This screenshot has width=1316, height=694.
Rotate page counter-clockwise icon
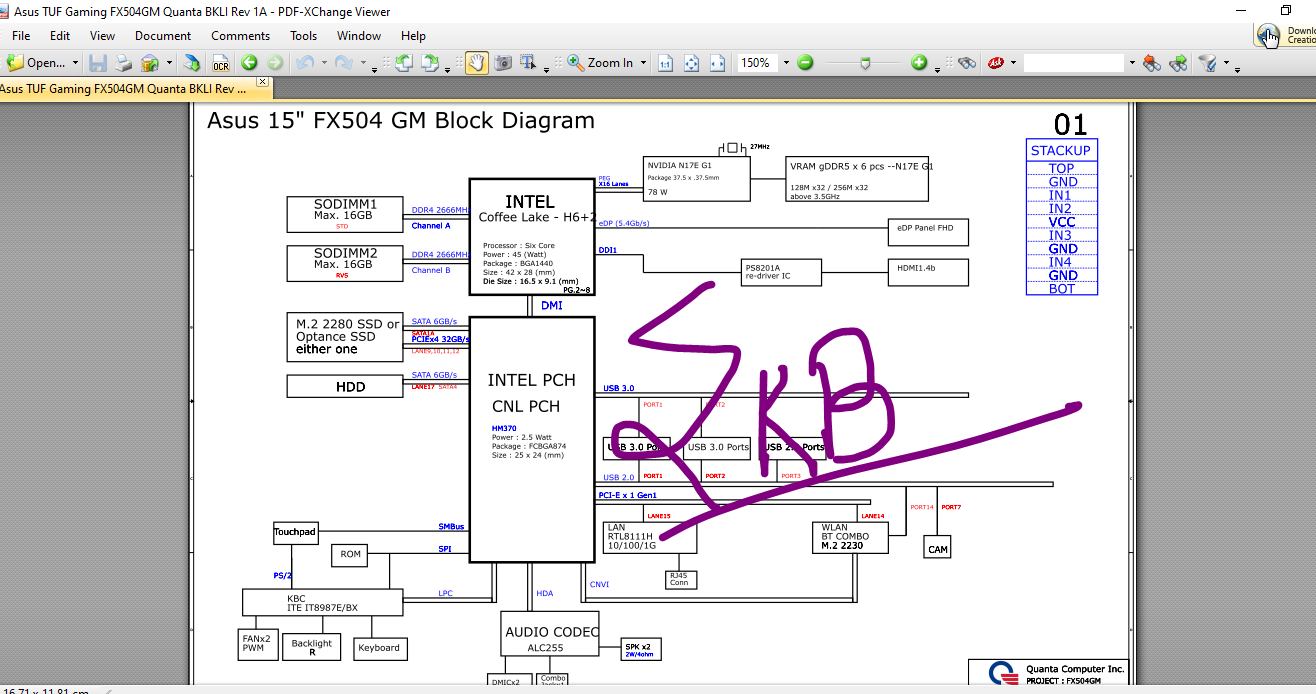(403, 63)
